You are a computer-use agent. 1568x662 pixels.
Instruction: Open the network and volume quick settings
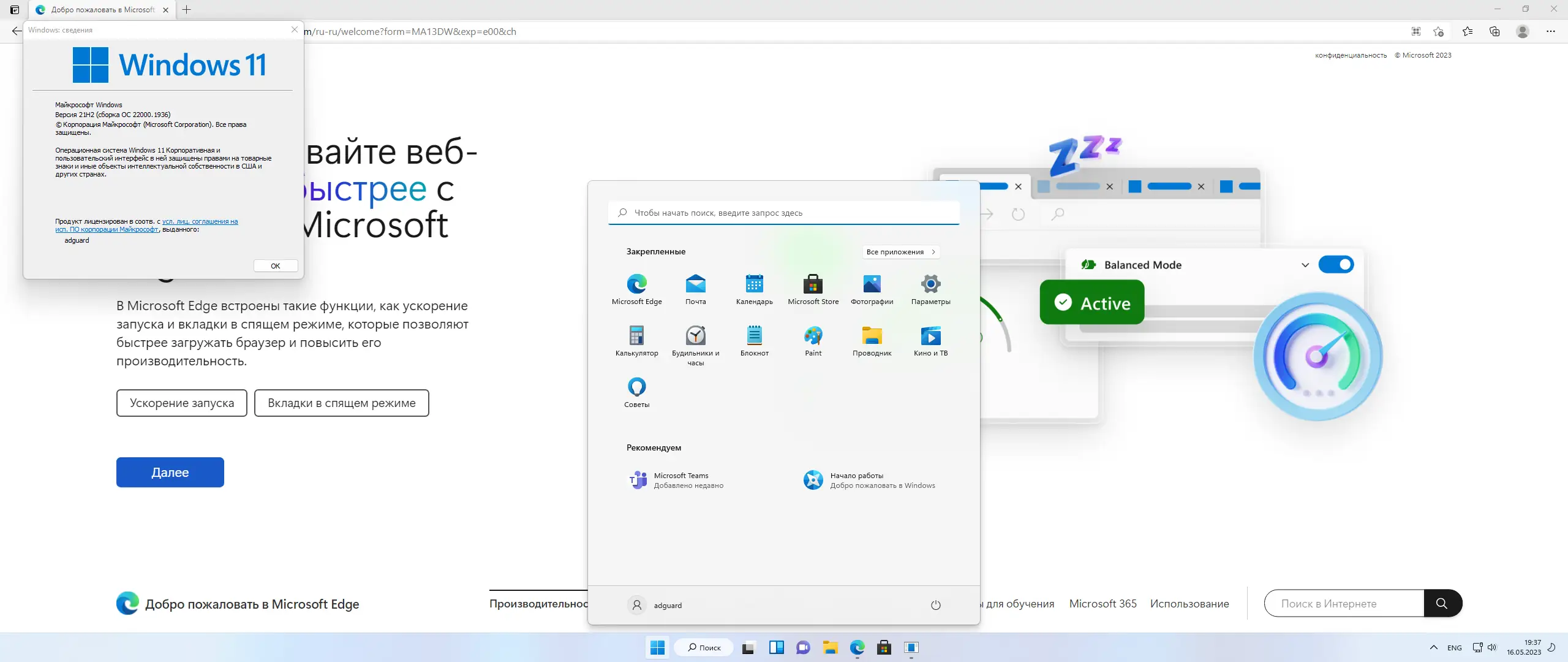coord(1484,647)
